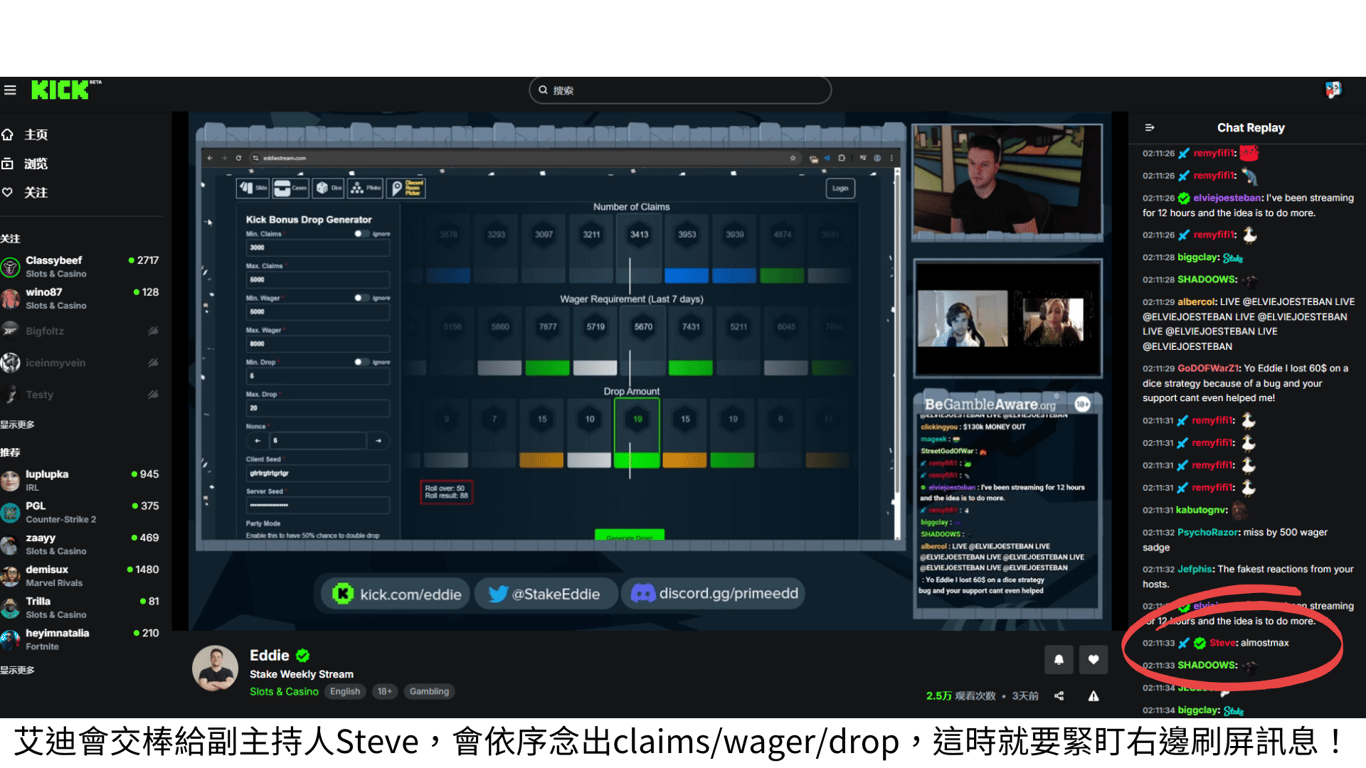Click the Twitter bird on the @StakeEddie banner
This screenshot has height=768, width=1366.
tap(498, 594)
